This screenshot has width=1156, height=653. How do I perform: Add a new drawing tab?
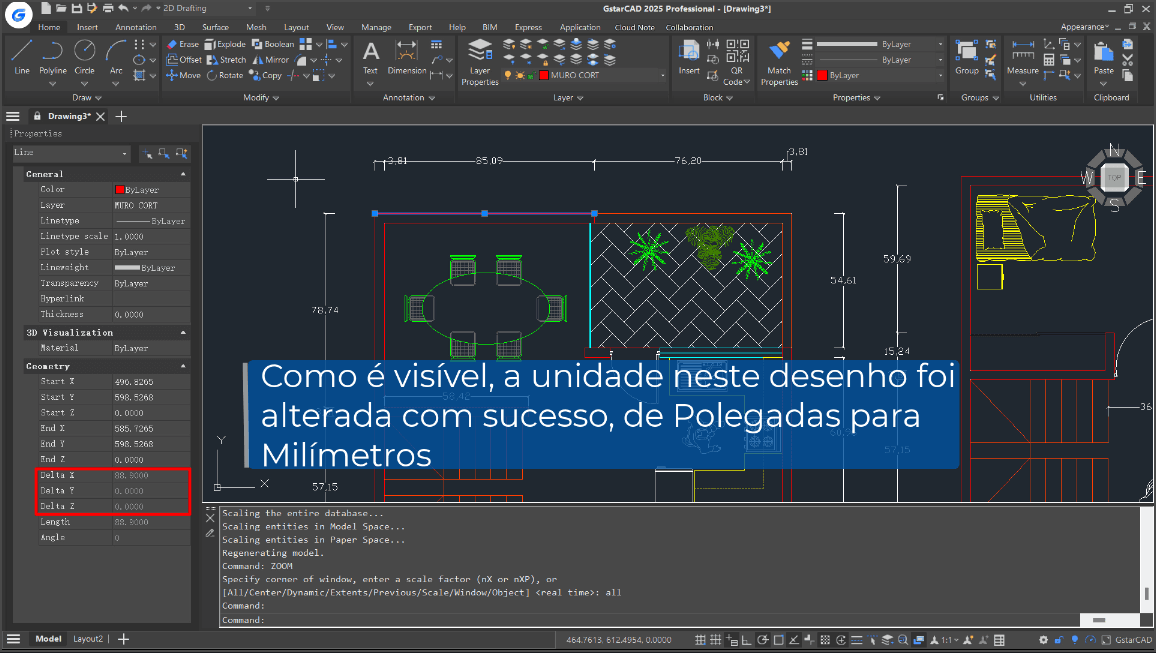pyautogui.click(x=122, y=116)
